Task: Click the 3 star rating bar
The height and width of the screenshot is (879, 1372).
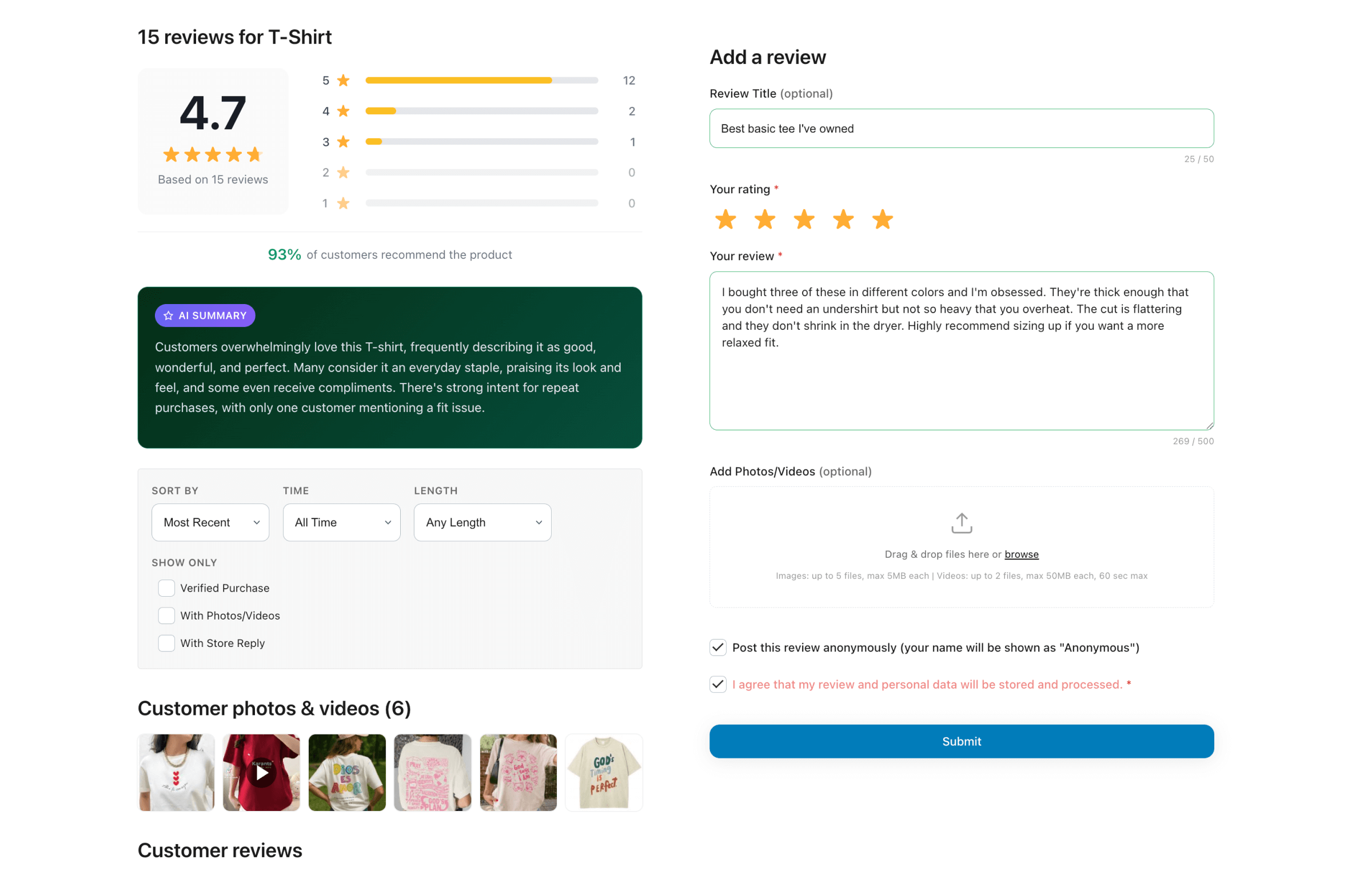Action: [x=481, y=142]
